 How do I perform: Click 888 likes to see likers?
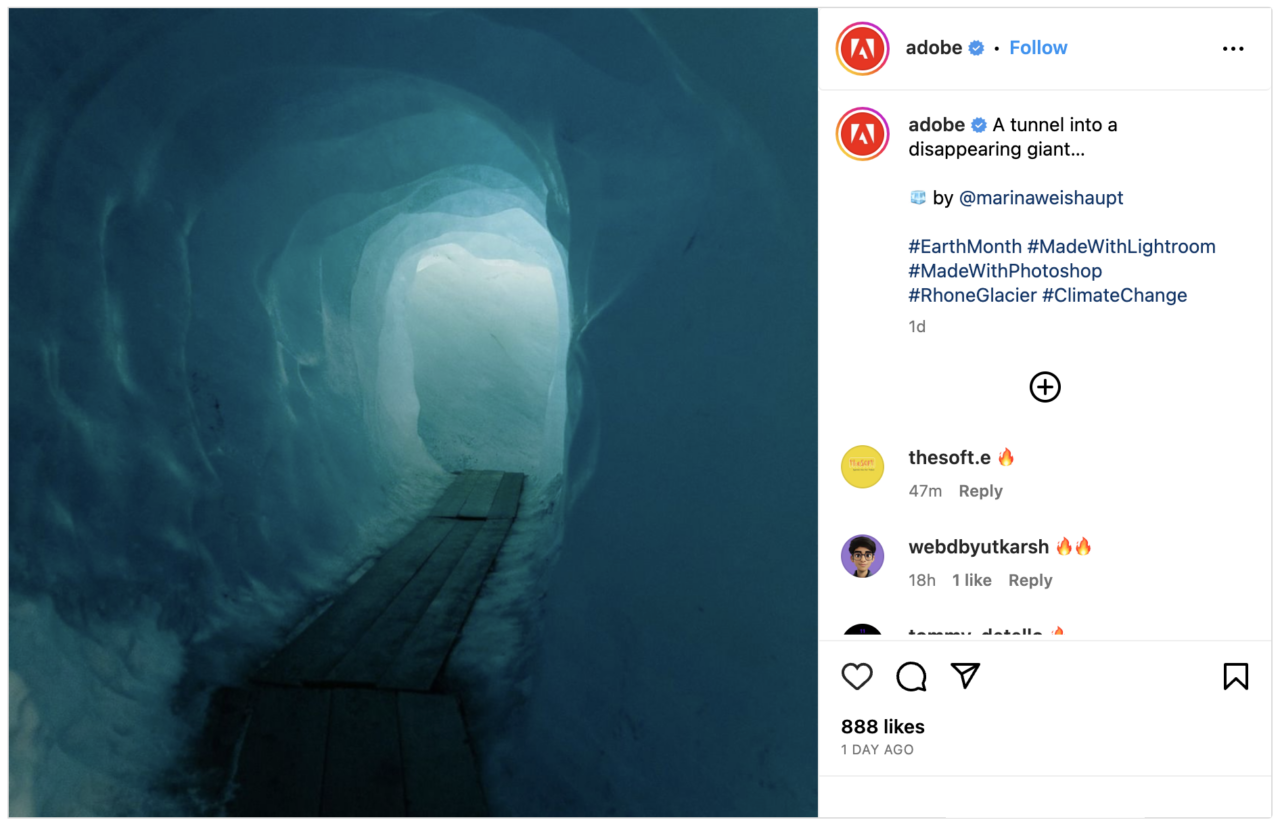(882, 726)
